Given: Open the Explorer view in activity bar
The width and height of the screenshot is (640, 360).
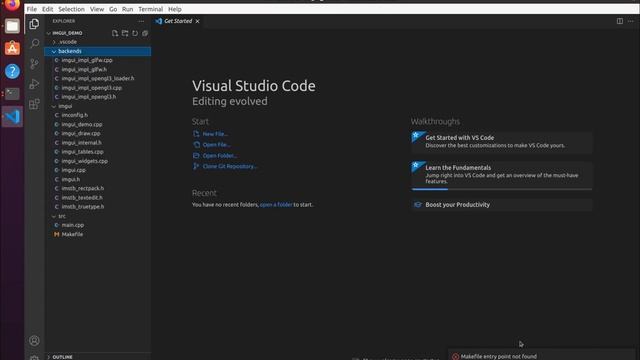Looking at the screenshot, I should pos(34,24).
